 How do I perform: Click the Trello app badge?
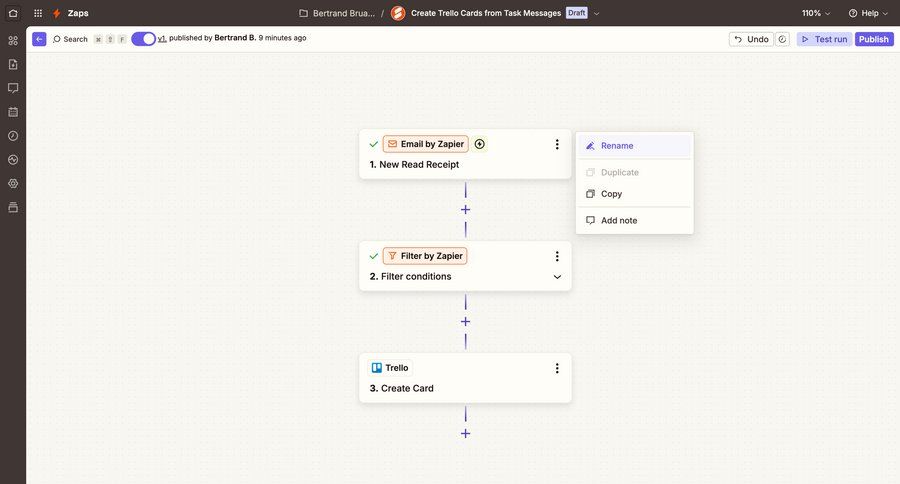coord(391,368)
